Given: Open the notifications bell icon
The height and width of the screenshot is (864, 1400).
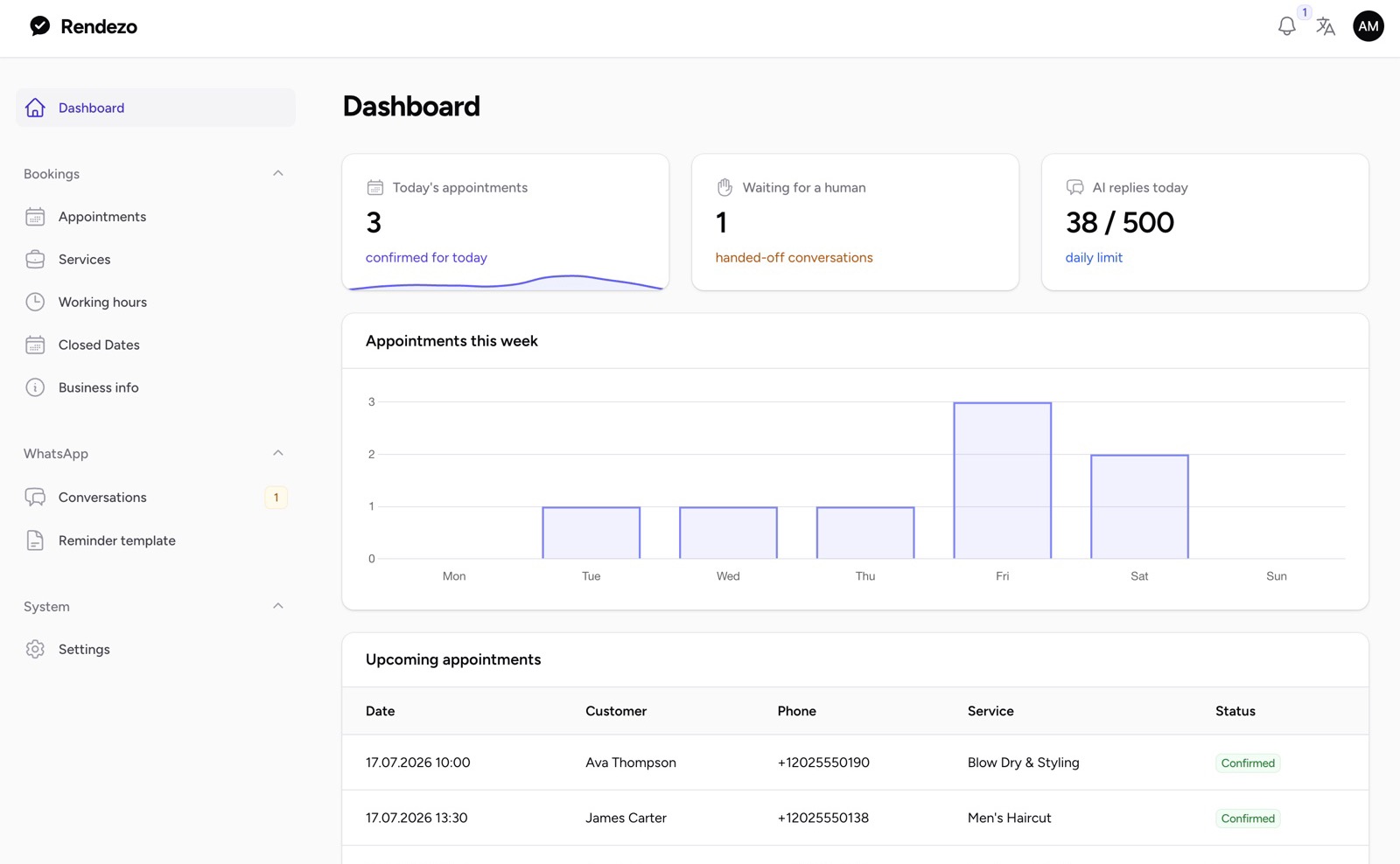Looking at the screenshot, I should (1286, 26).
